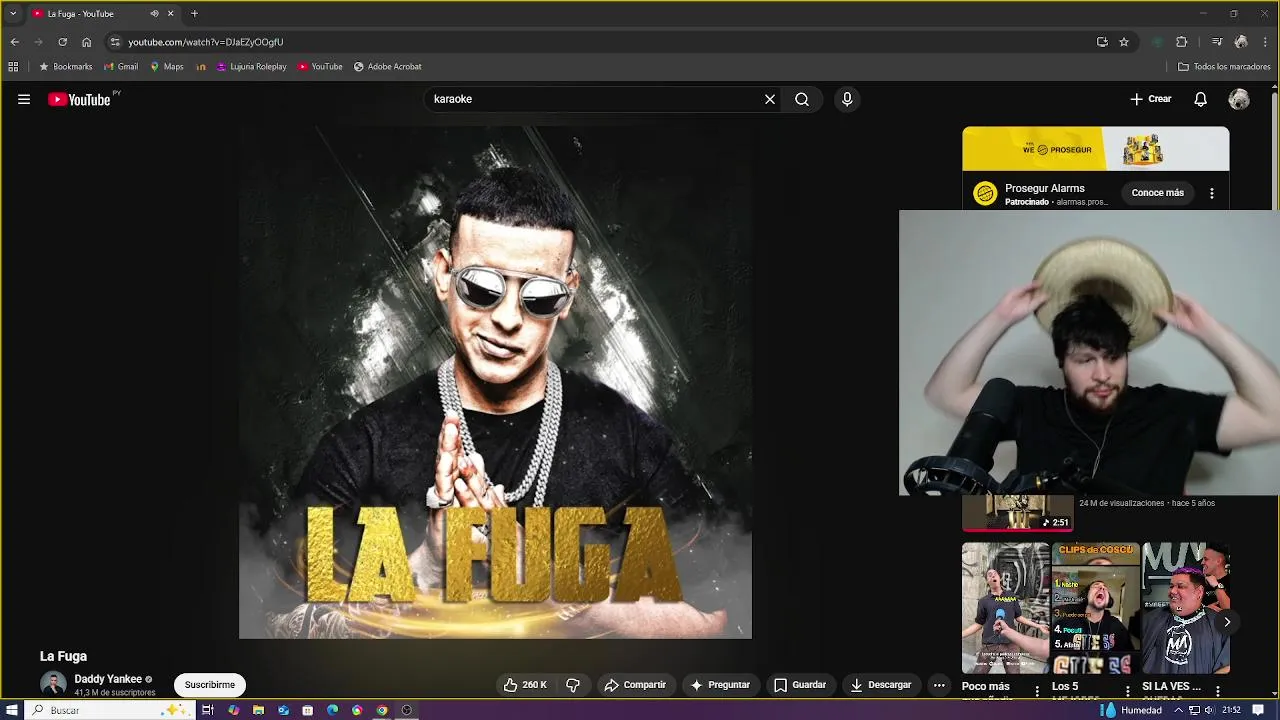Viewport: 1280px width, 720px height.
Task: Open Prosegur Alarms ad options menu
Action: coord(1212,193)
